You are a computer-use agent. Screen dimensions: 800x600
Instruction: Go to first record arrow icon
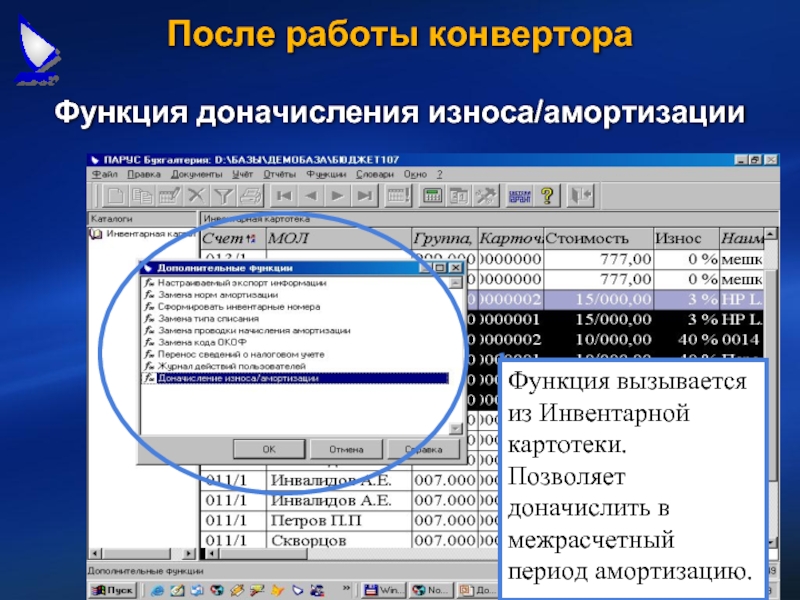[x=284, y=195]
